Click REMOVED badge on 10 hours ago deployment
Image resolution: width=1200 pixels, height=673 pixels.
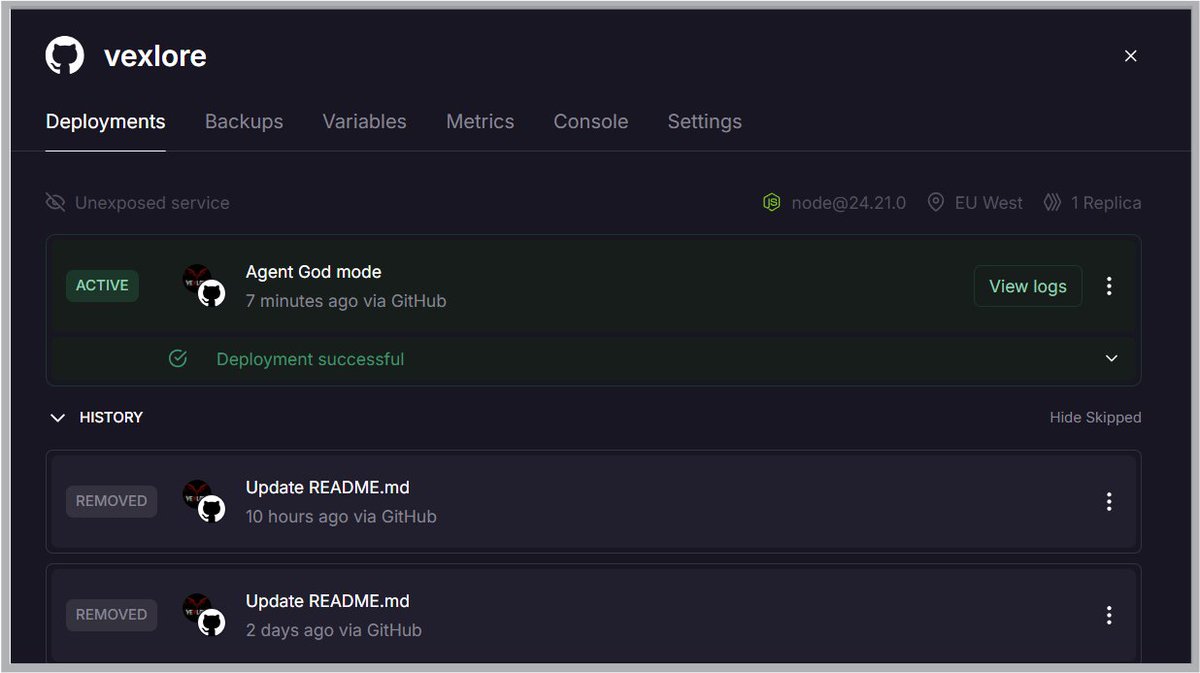[111, 501]
